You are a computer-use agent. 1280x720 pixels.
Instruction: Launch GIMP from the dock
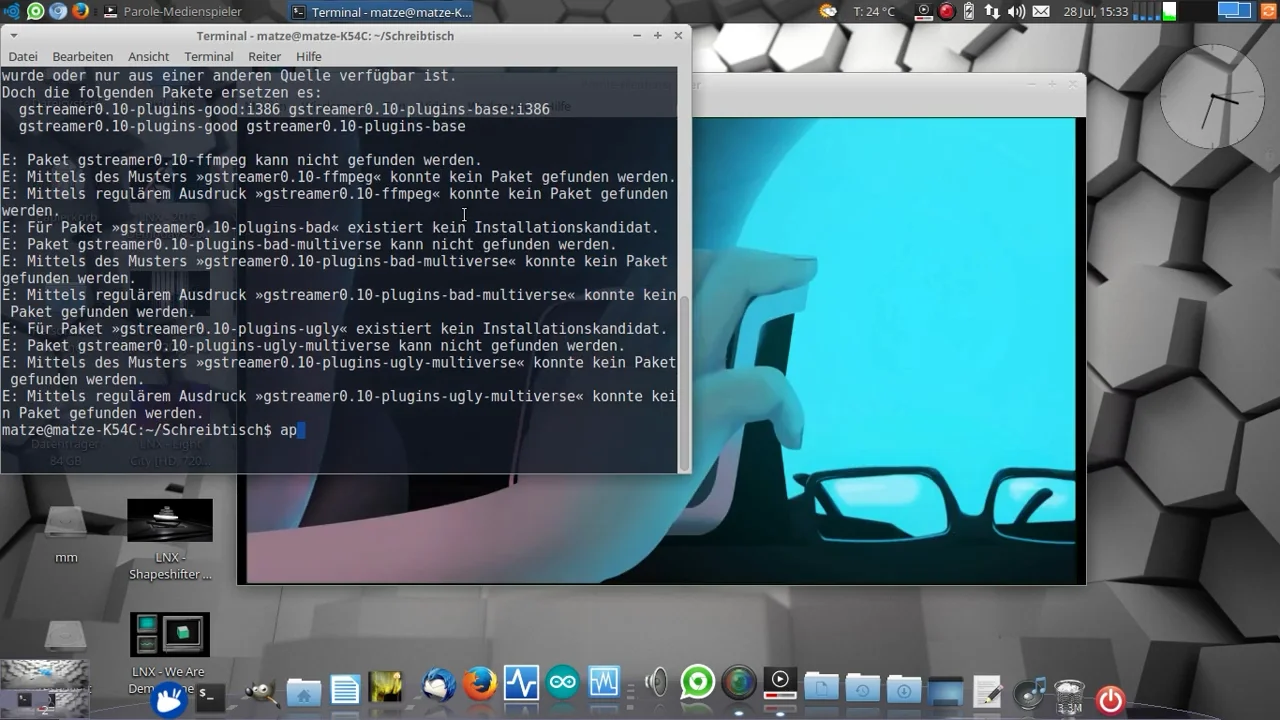pyautogui.click(x=262, y=690)
